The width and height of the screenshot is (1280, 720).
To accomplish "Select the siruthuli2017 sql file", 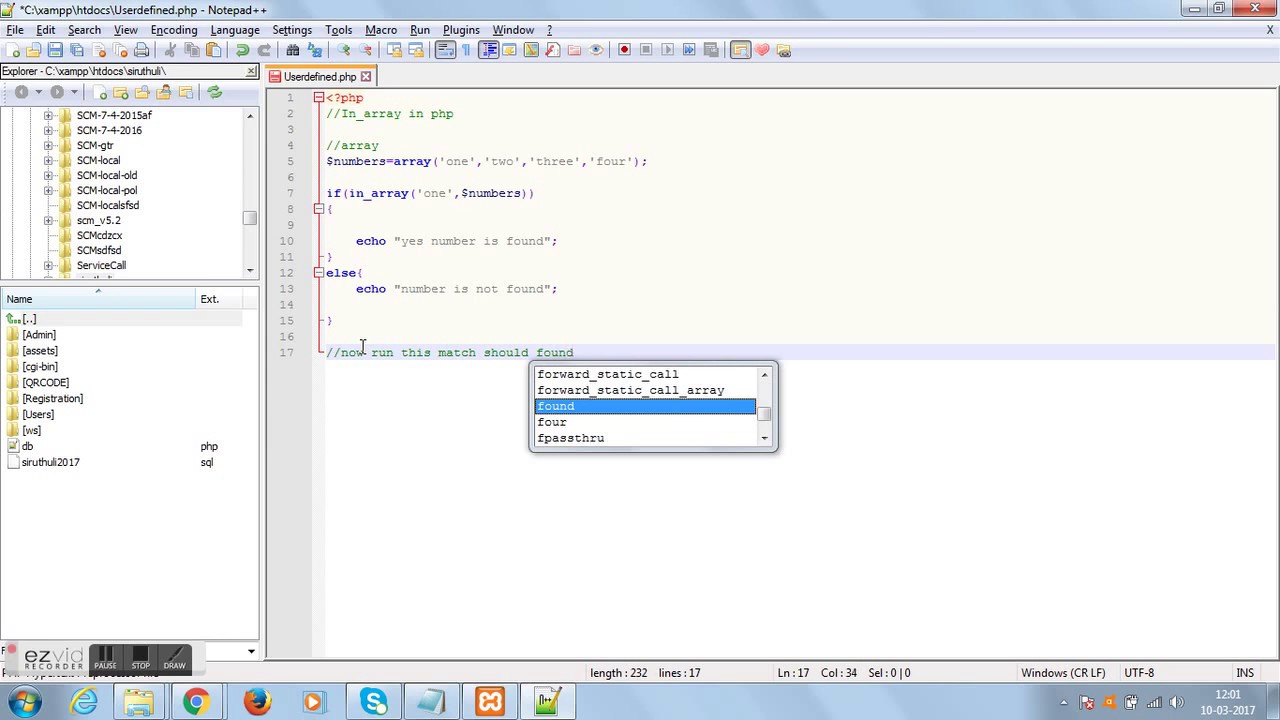I will 50,462.
